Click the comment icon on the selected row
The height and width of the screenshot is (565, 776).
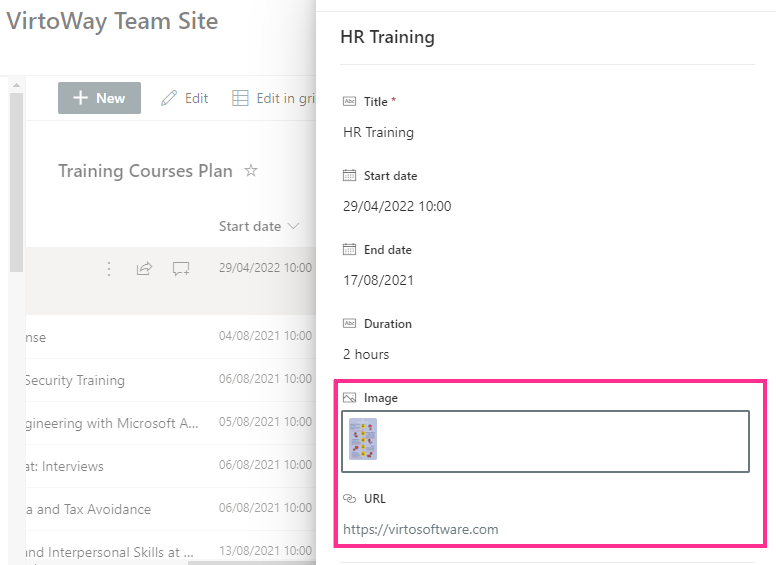(181, 269)
